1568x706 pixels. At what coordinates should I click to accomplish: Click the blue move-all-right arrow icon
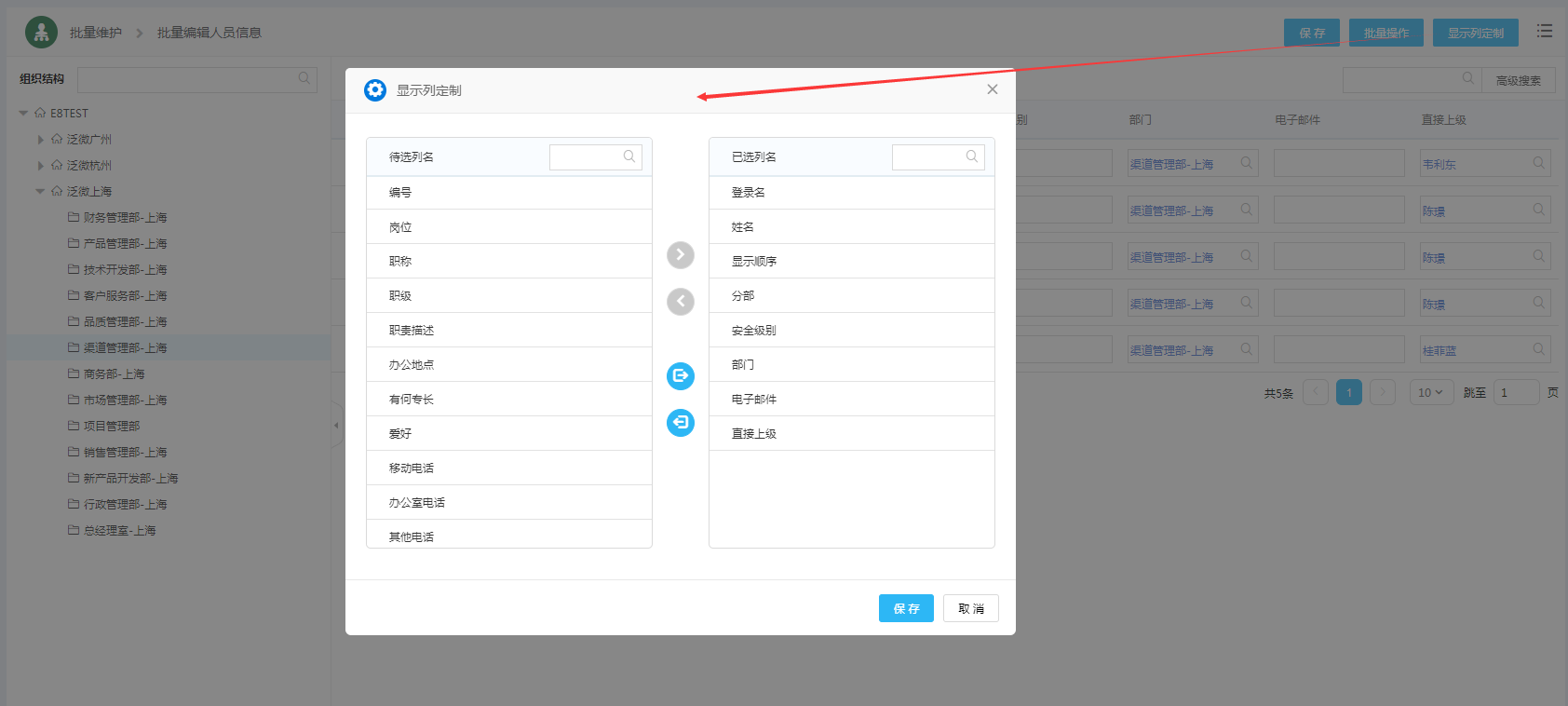681,376
